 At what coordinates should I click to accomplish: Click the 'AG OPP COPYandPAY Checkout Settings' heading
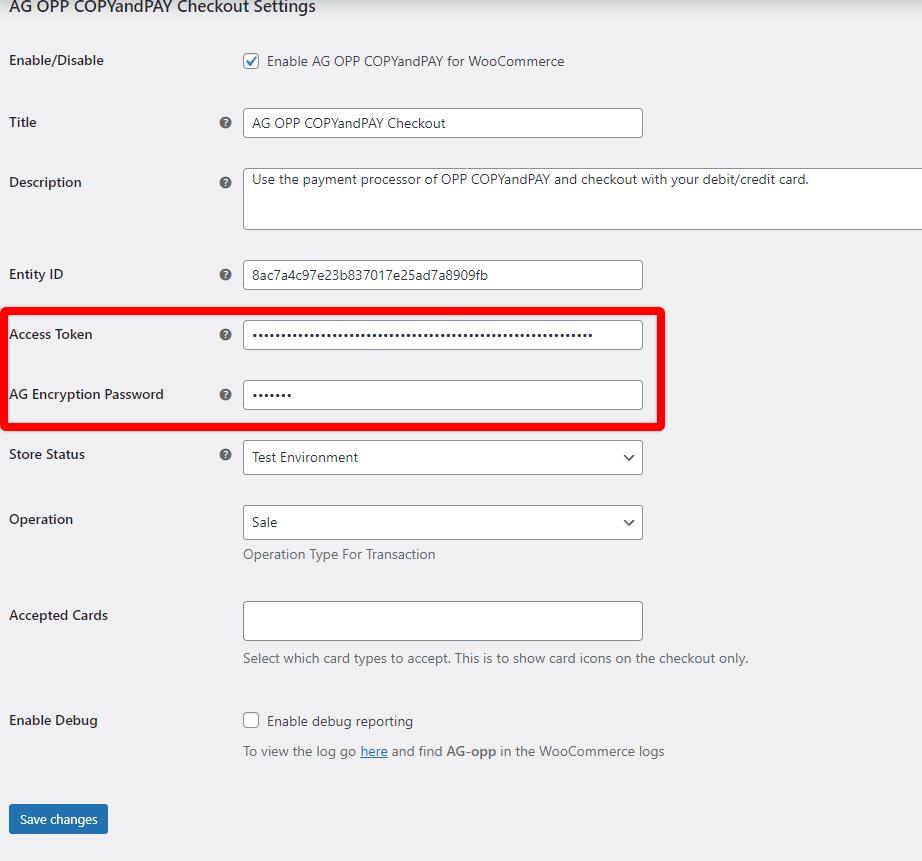pyautogui.click(x=162, y=7)
